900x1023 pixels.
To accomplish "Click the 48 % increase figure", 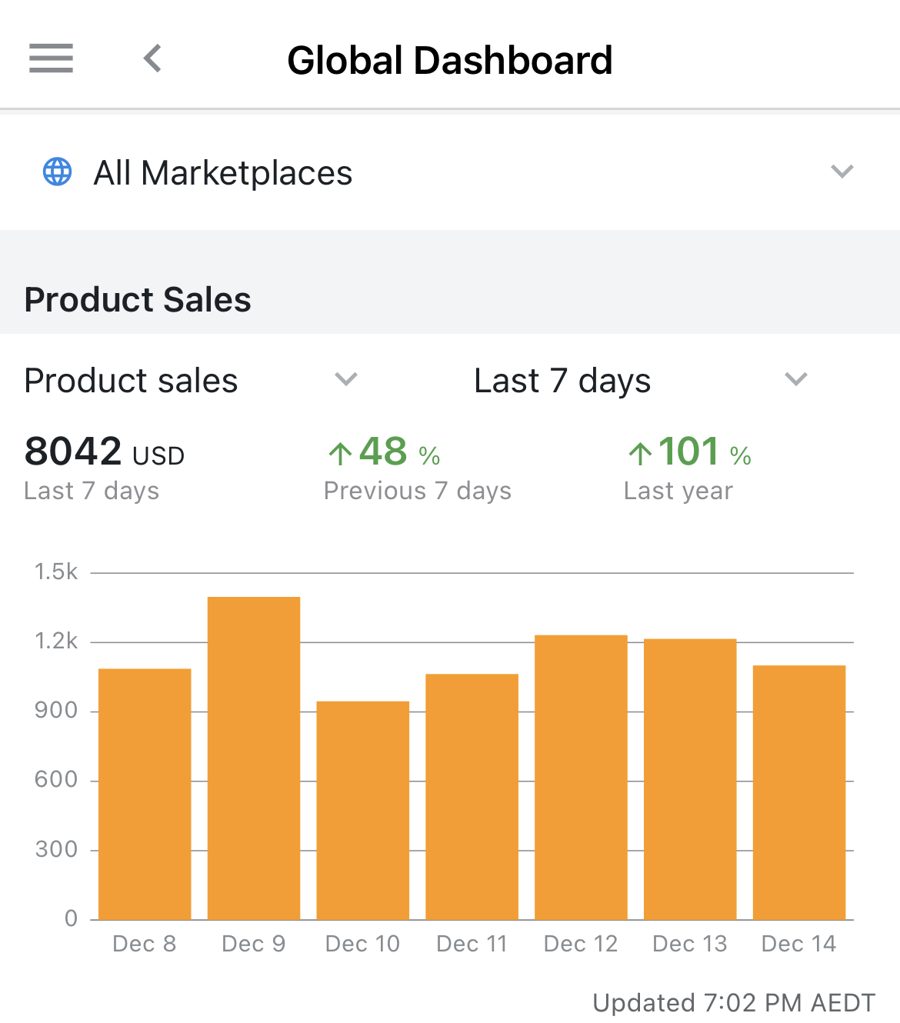I will tap(384, 451).
